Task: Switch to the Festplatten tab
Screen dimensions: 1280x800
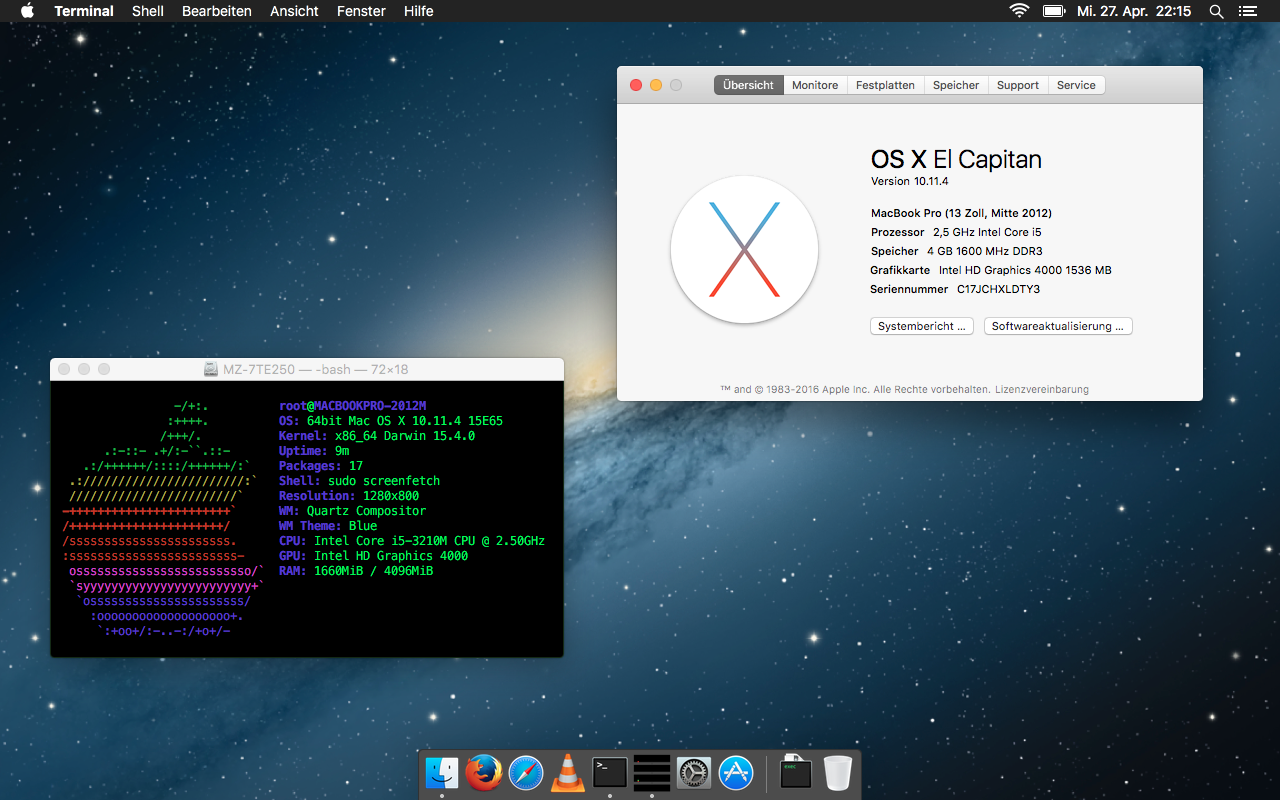Action: [885, 85]
